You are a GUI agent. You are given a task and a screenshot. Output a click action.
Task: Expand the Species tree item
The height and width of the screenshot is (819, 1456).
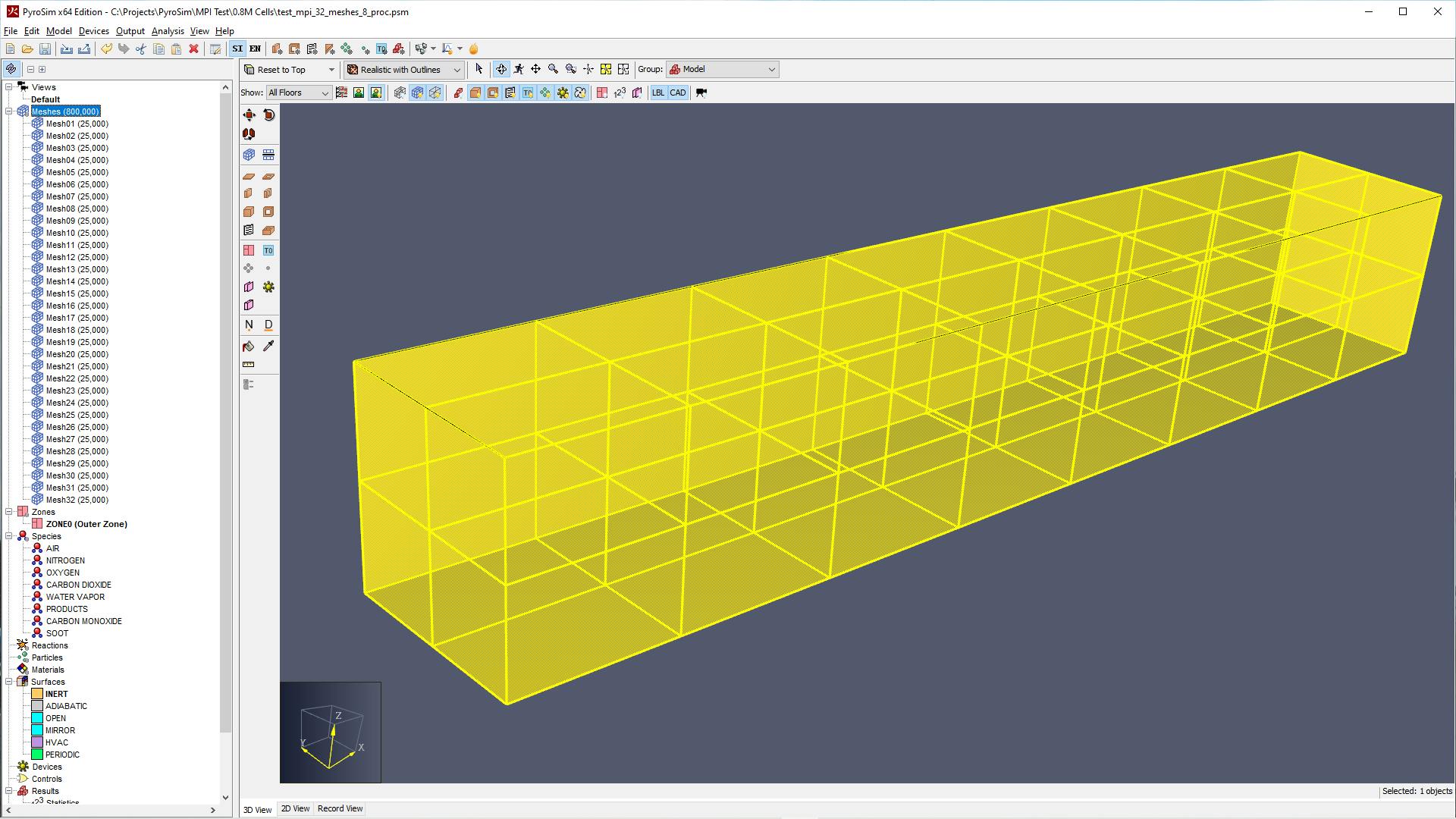pos(9,536)
